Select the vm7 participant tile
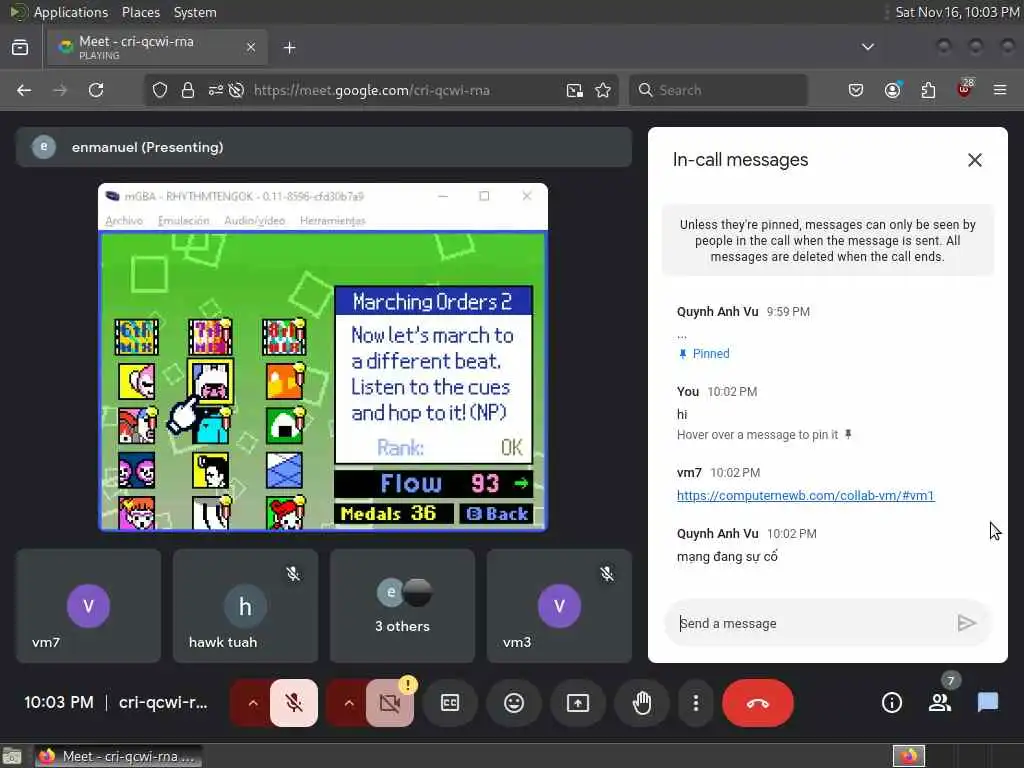The width and height of the screenshot is (1024, 768). [89, 606]
